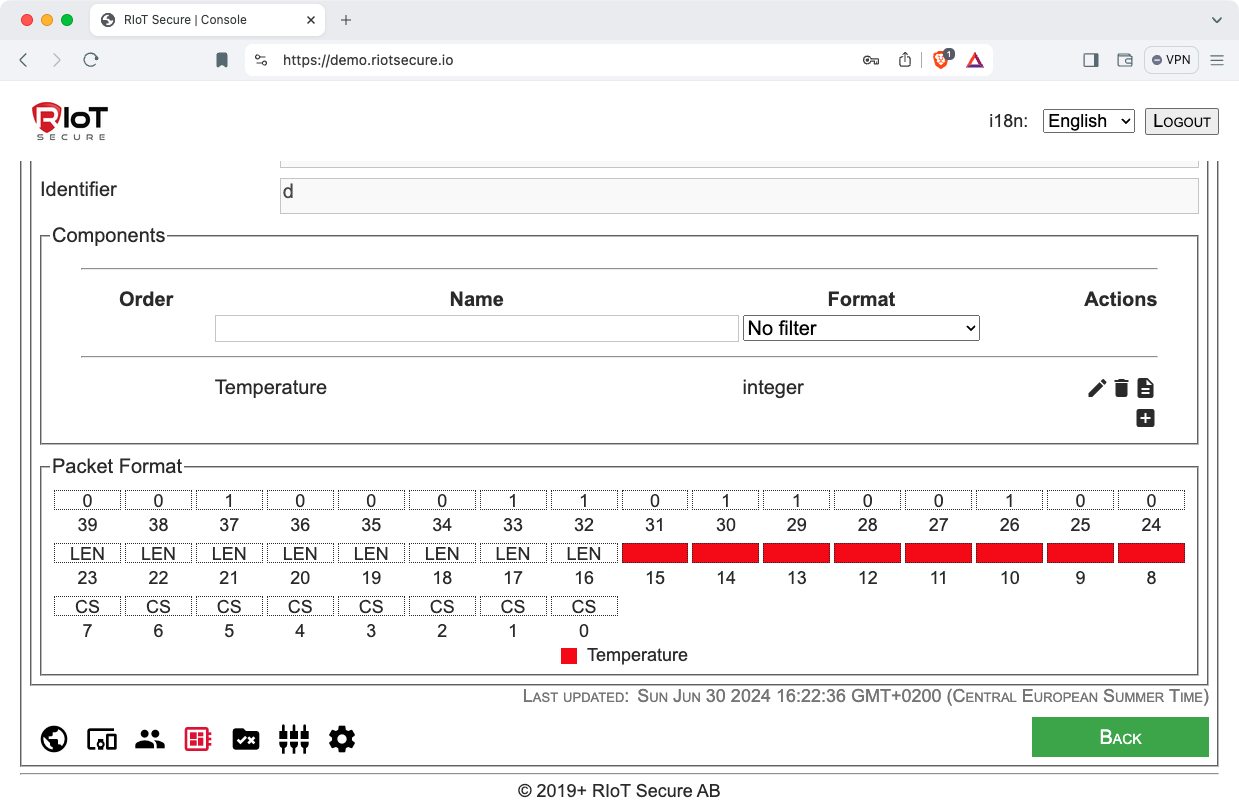
Task: Edit the Temperature component with the pencil icon
Action: coord(1097,388)
